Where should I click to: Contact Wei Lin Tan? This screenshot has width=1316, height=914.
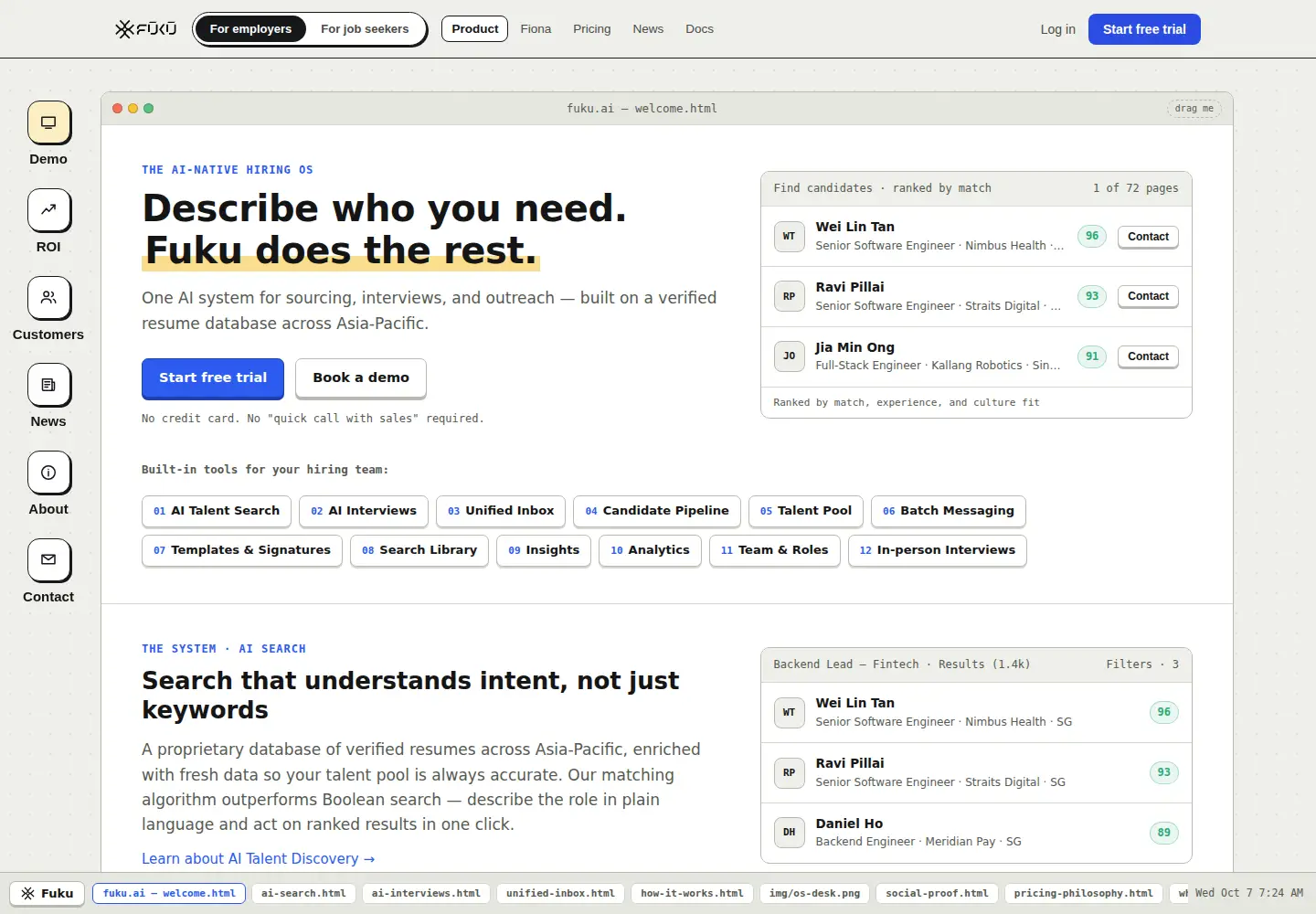point(1148,237)
